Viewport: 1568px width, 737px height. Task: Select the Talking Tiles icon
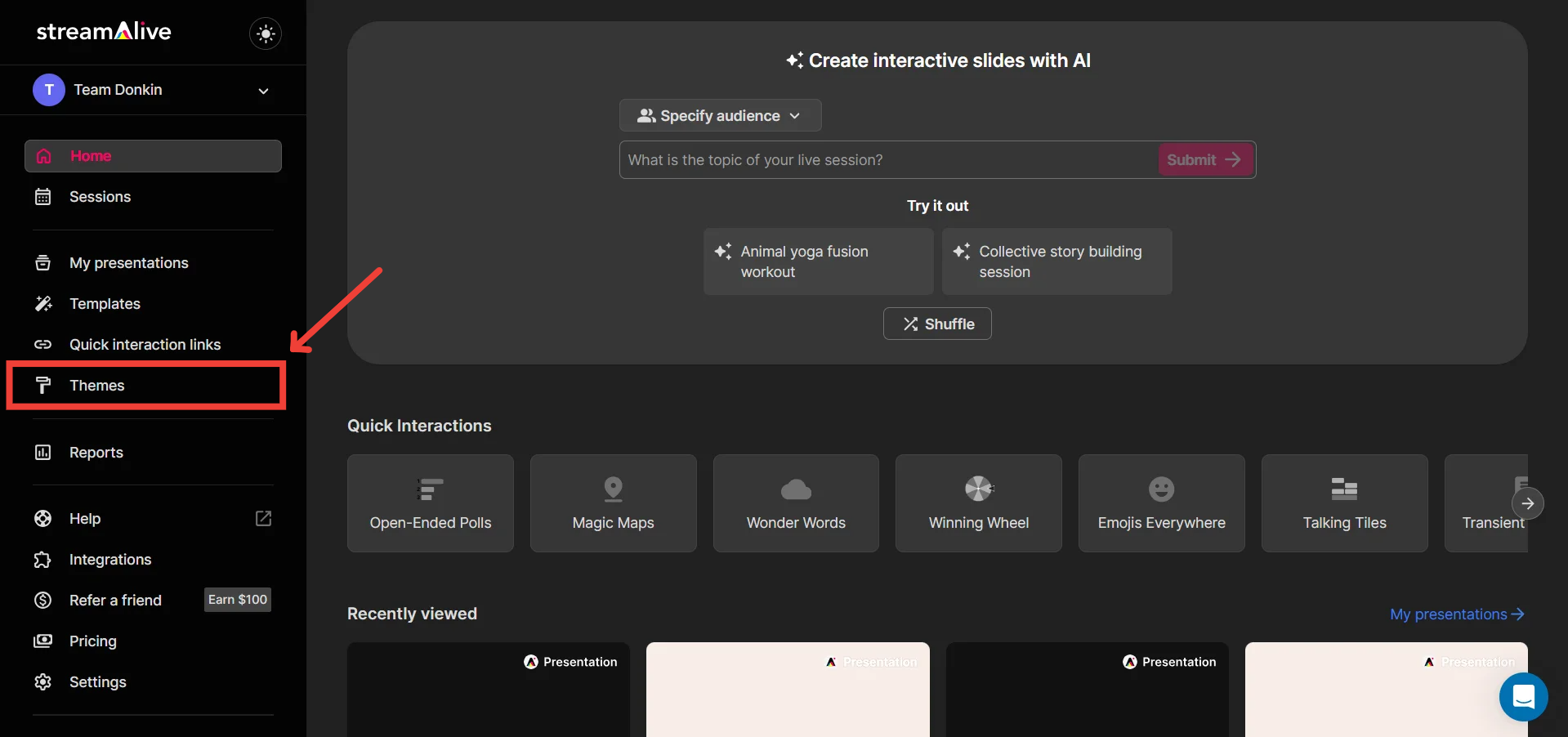(1344, 489)
